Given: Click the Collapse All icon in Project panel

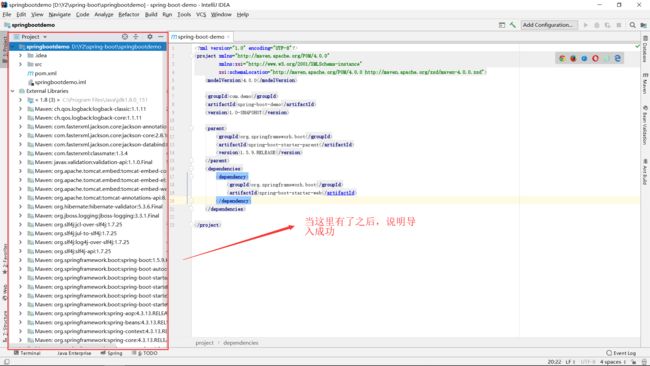Looking at the screenshot, I should [x=136, y=36].
